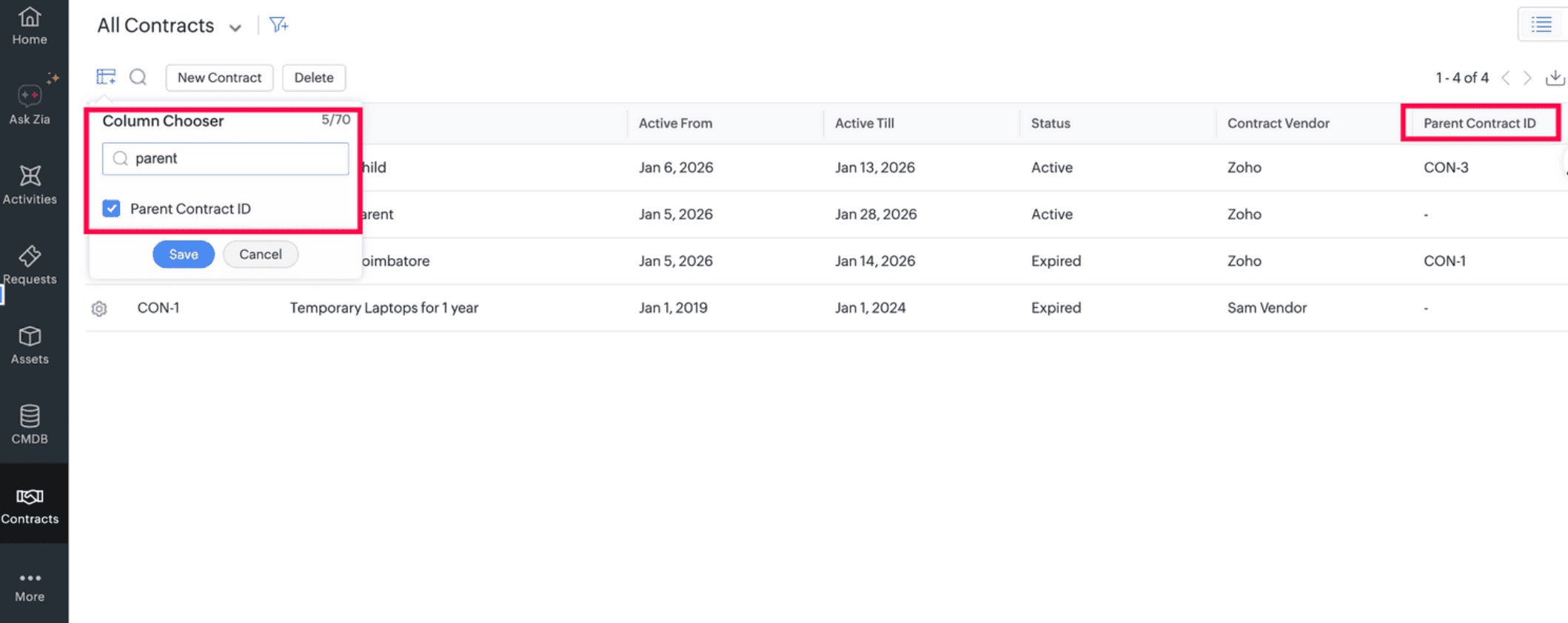Viewport: 1568px width, 623px height.
Task: Open the Assets module
Action: click(x=30, y=345)
